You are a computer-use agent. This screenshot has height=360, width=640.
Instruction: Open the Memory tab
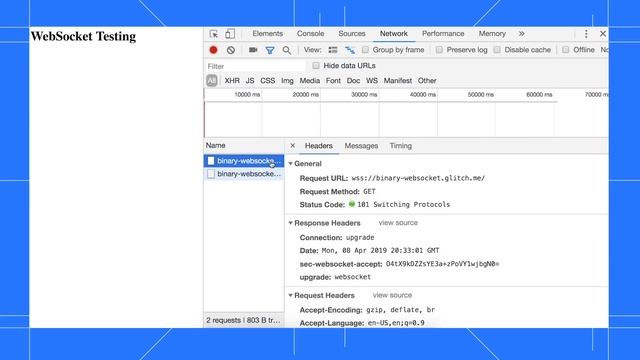(492, 34)
